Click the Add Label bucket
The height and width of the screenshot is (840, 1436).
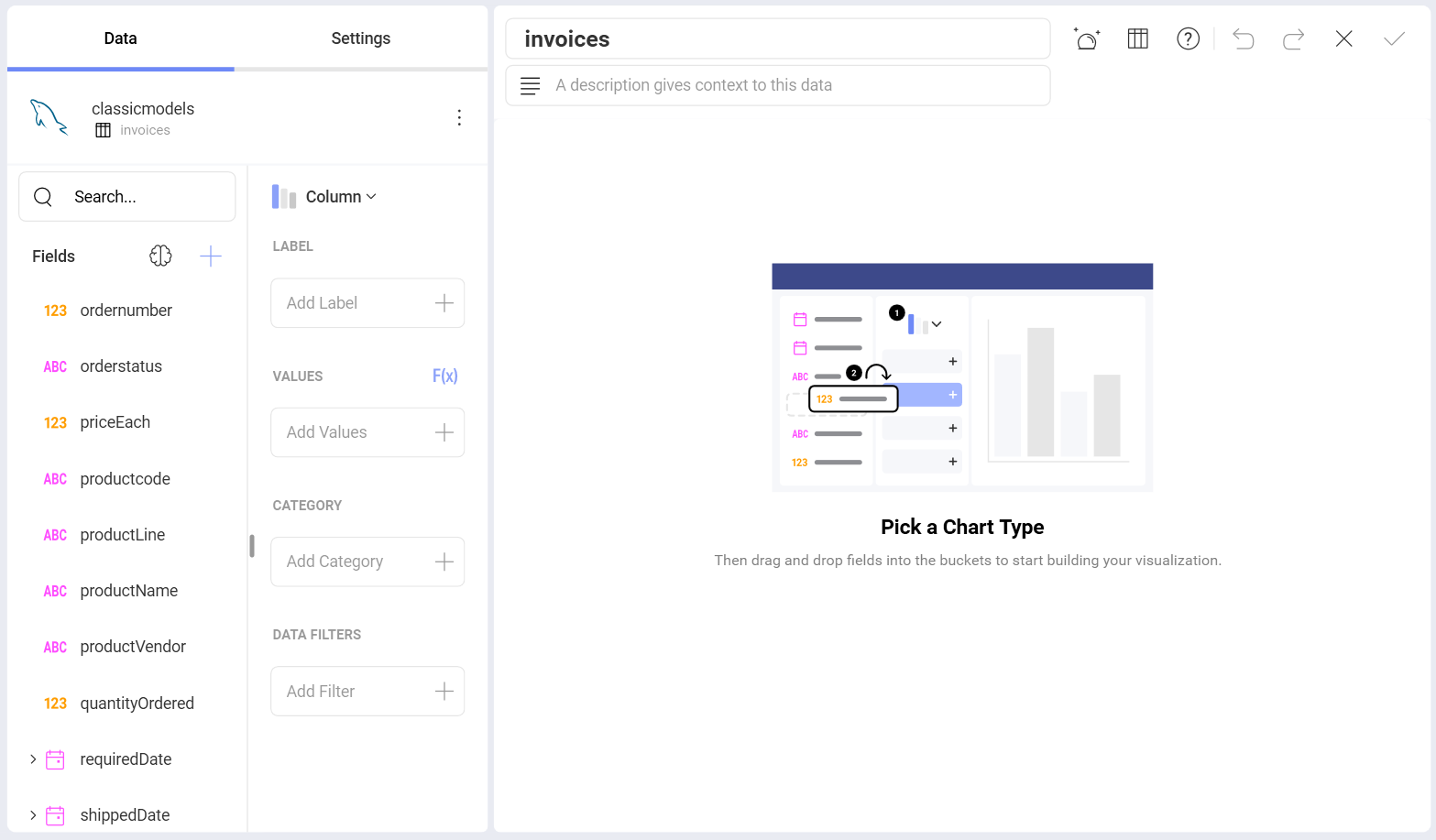367,303
